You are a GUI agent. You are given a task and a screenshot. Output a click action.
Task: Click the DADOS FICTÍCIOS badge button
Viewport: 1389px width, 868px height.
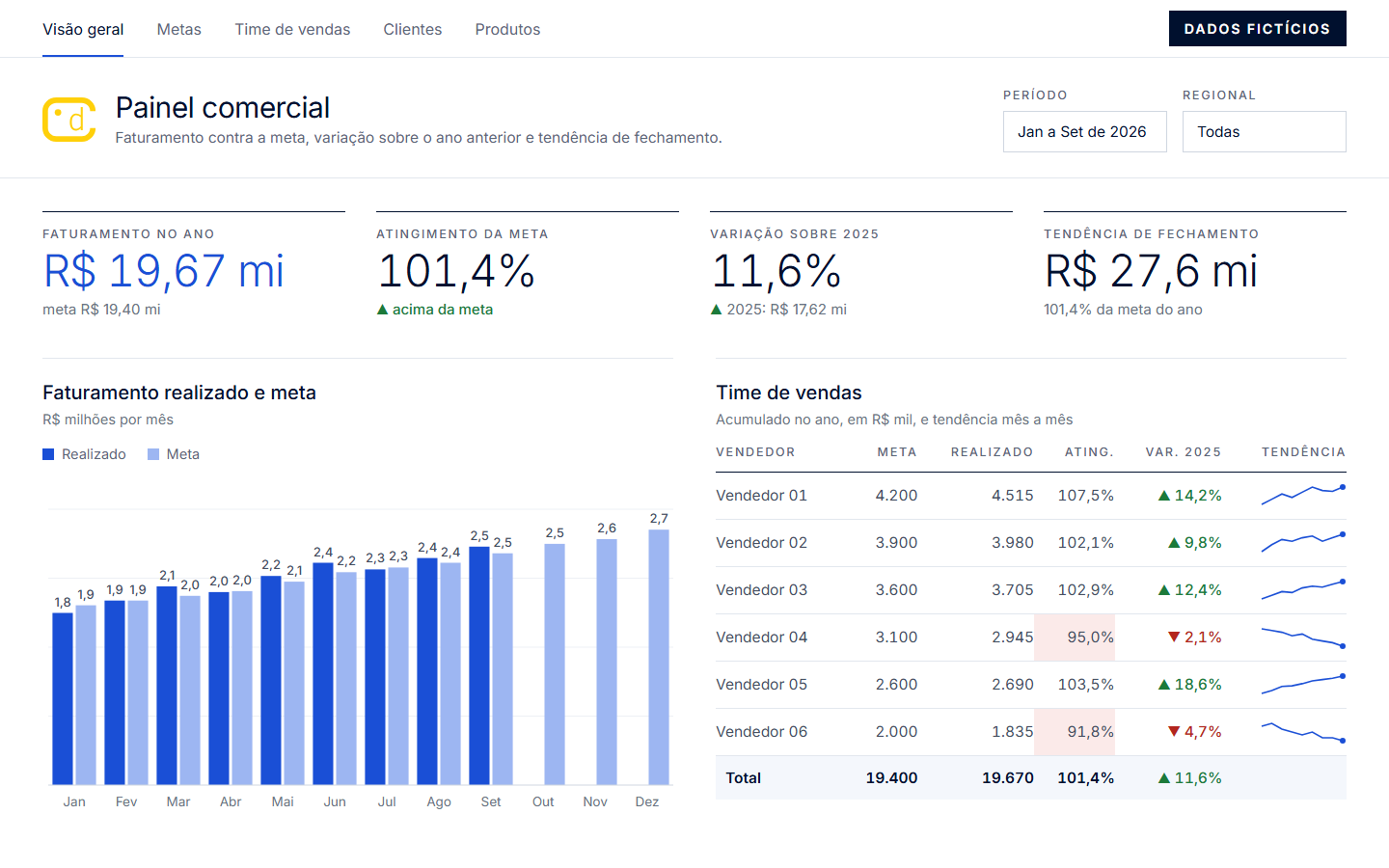point(1257,29)
